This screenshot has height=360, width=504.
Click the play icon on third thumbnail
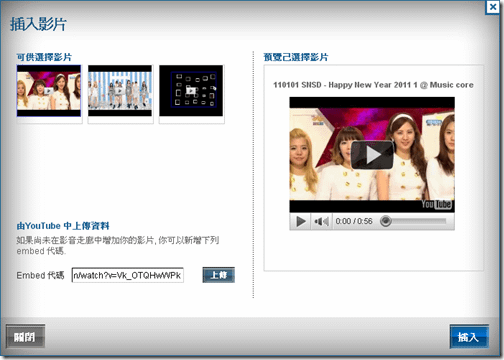pyautogui.click(x=191, y=90)
